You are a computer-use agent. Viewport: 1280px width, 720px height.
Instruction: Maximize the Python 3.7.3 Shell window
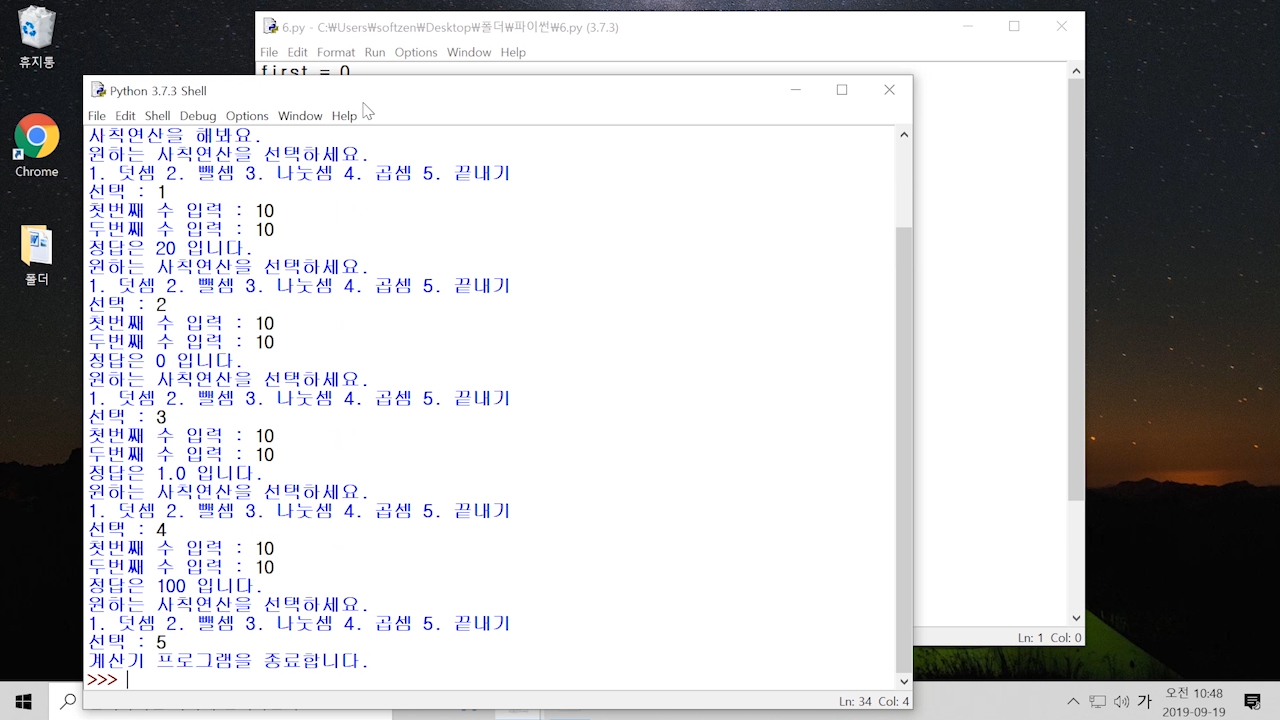coord(842,90)
